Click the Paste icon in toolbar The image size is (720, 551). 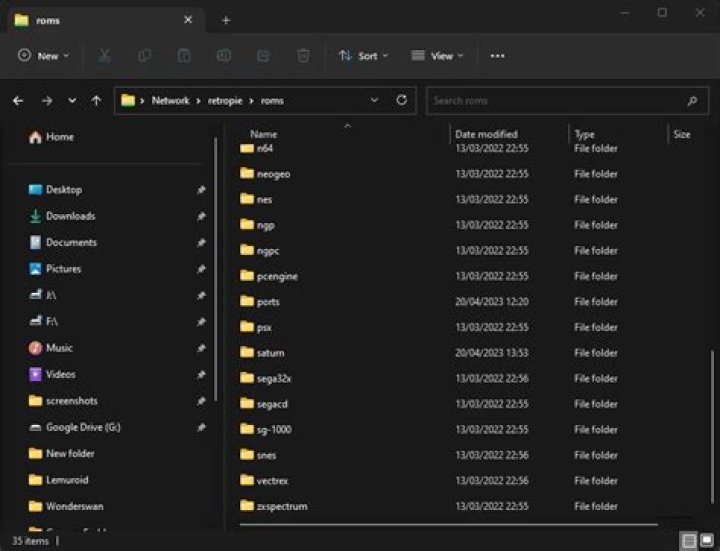point(184,56)
